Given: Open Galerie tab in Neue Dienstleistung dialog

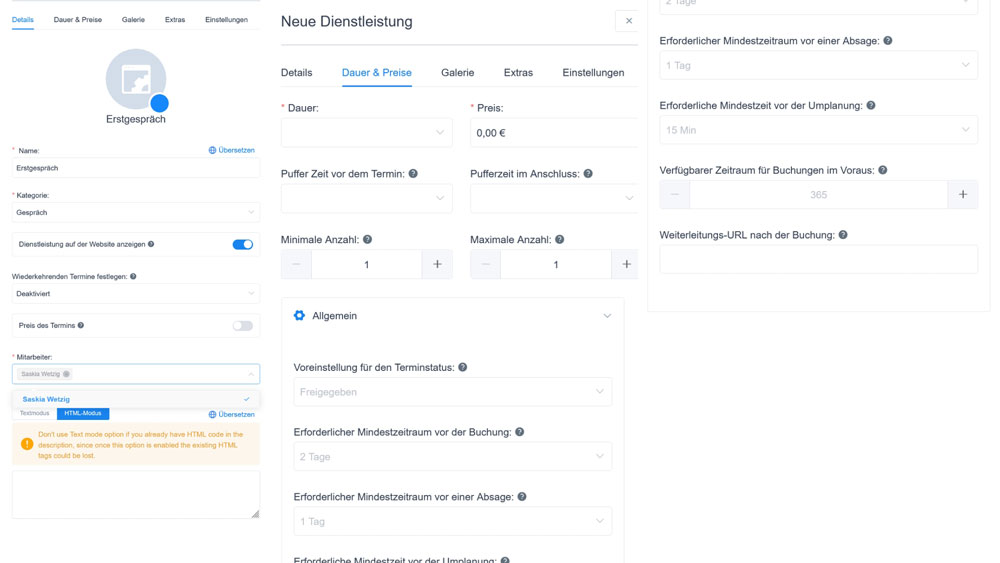Looking at the screenshot, I should coord(458,73).
